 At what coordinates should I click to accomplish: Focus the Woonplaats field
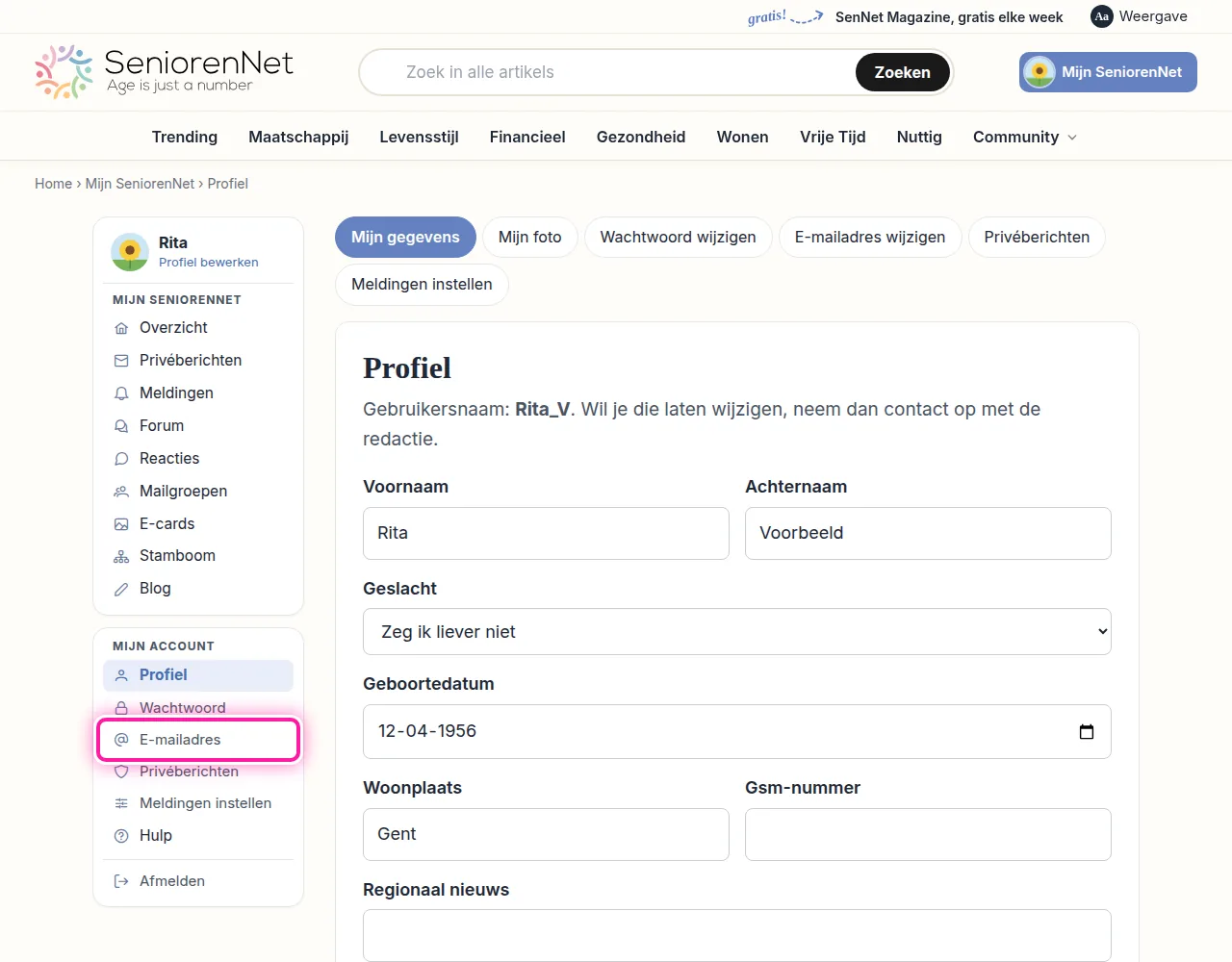(546, 835)
